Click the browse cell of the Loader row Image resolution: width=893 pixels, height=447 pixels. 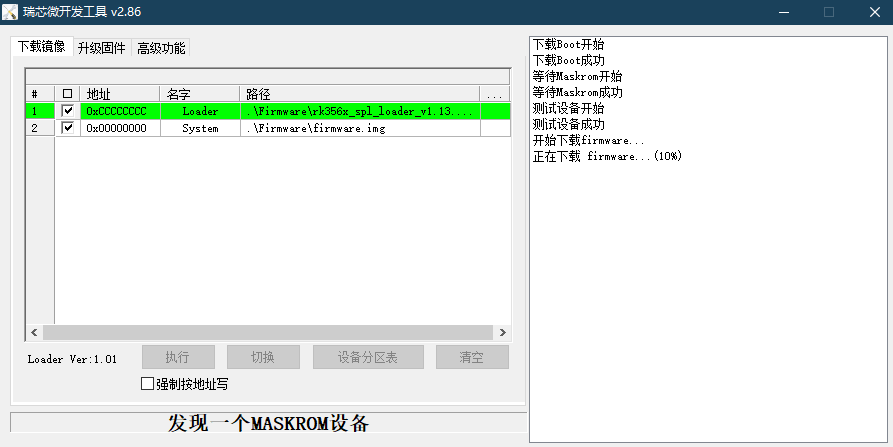(495, 111)
